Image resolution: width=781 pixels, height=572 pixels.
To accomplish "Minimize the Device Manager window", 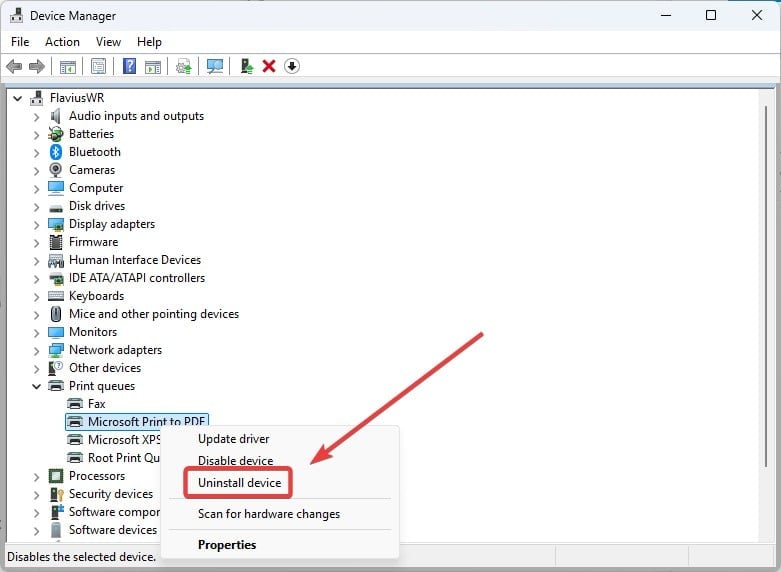I will pyautogui.click(x=666, y=15).
